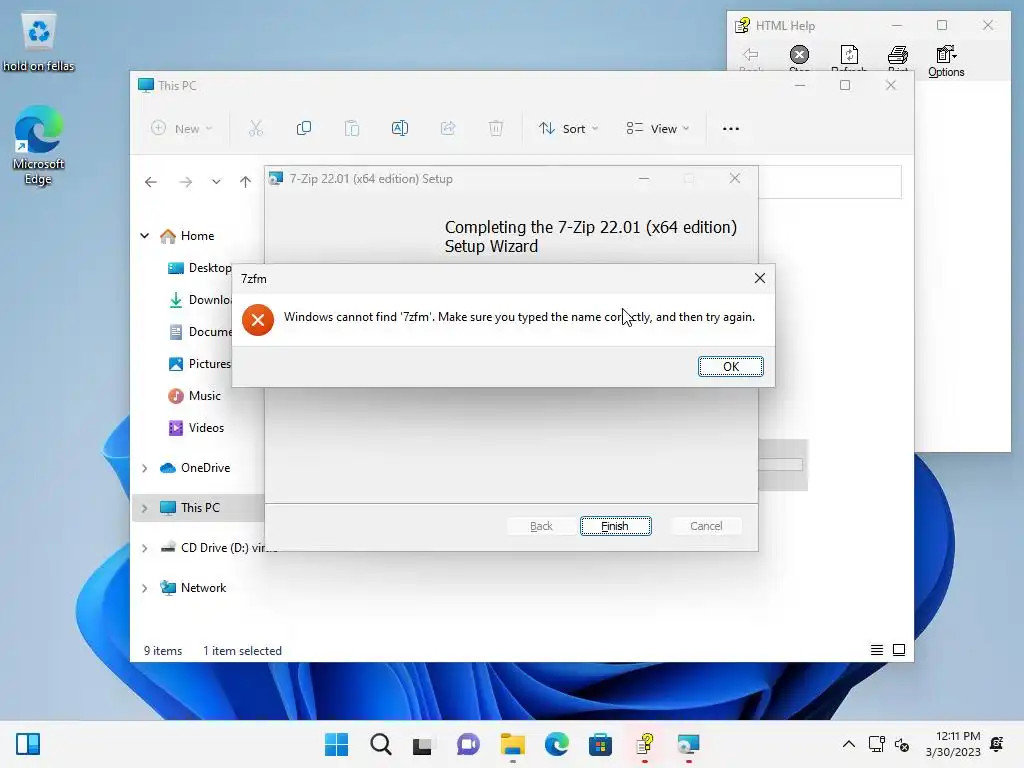This screenshot has height=768, width=1024.
Task: Open taskbar Search
Action: click(x=381, y=744)
